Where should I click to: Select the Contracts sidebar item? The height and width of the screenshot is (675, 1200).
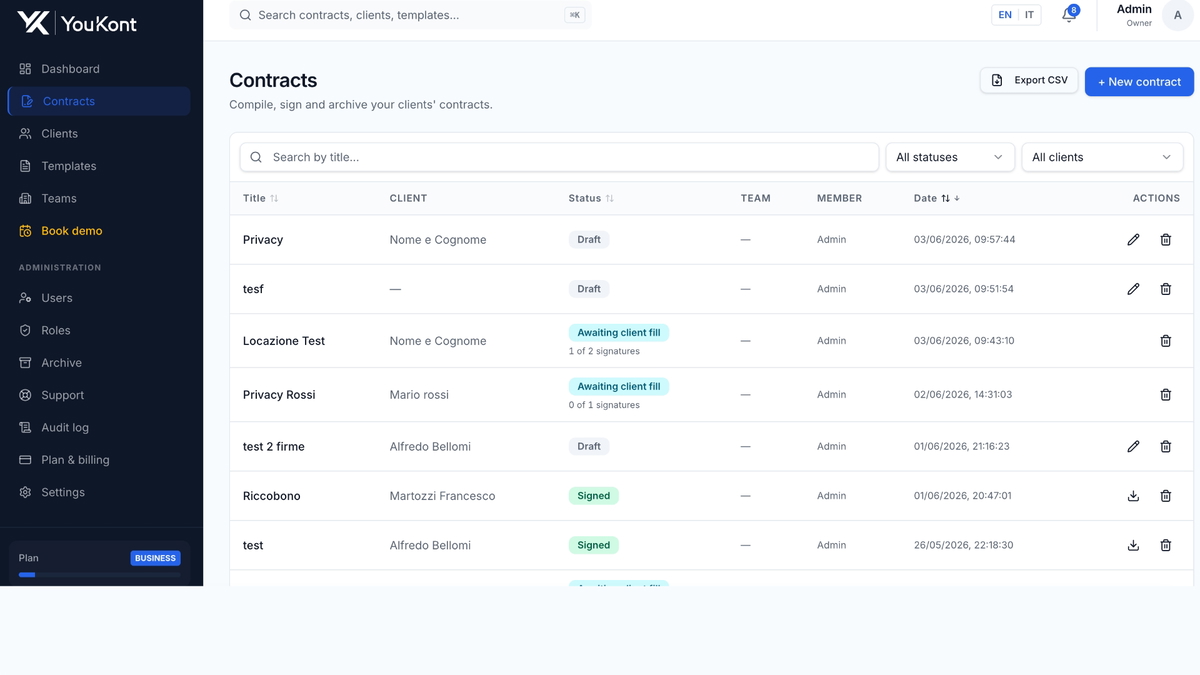pos(98,101)
